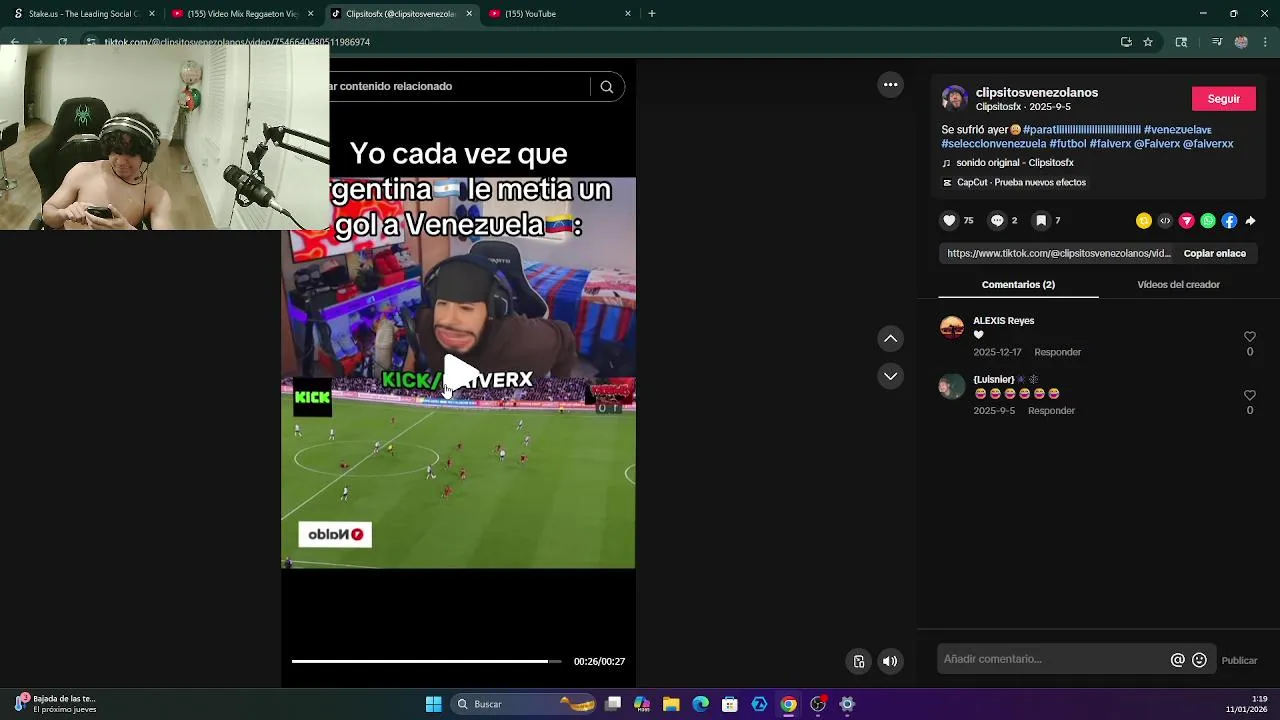The height and width of the screenshot is (720, 1280).
Task: Bookmark this page with star icon
Action: 1148,42
